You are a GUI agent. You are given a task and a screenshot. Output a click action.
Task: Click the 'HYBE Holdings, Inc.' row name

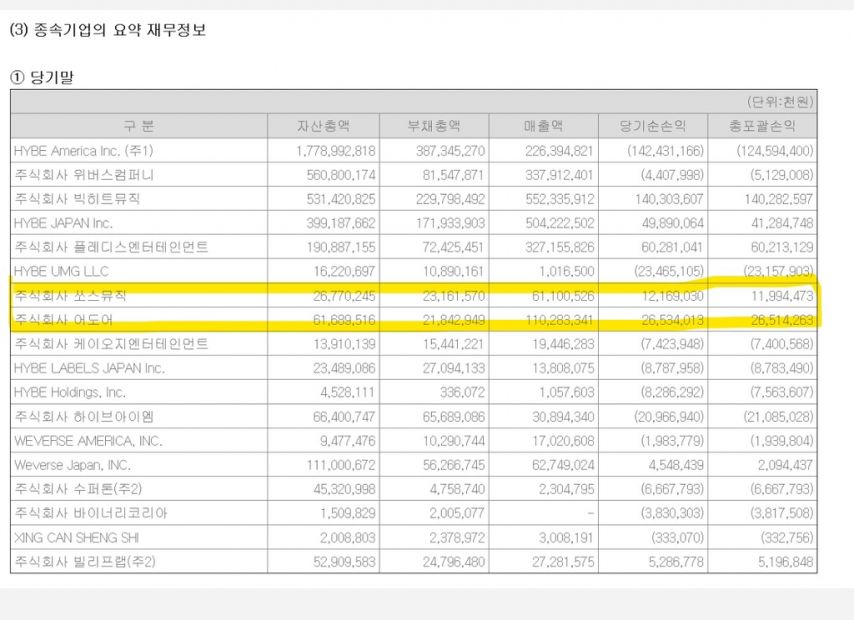(x=70, y=392)
